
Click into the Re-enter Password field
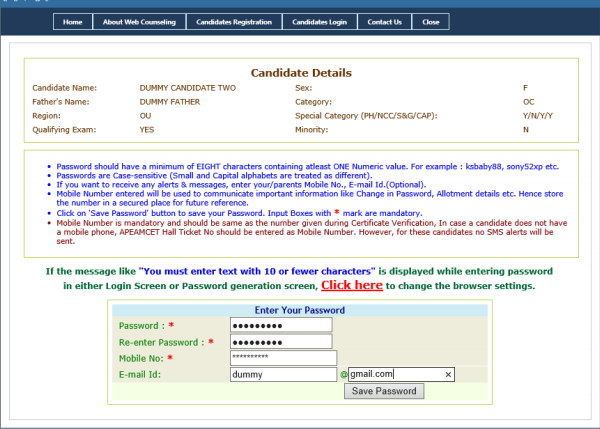[280, 342]
